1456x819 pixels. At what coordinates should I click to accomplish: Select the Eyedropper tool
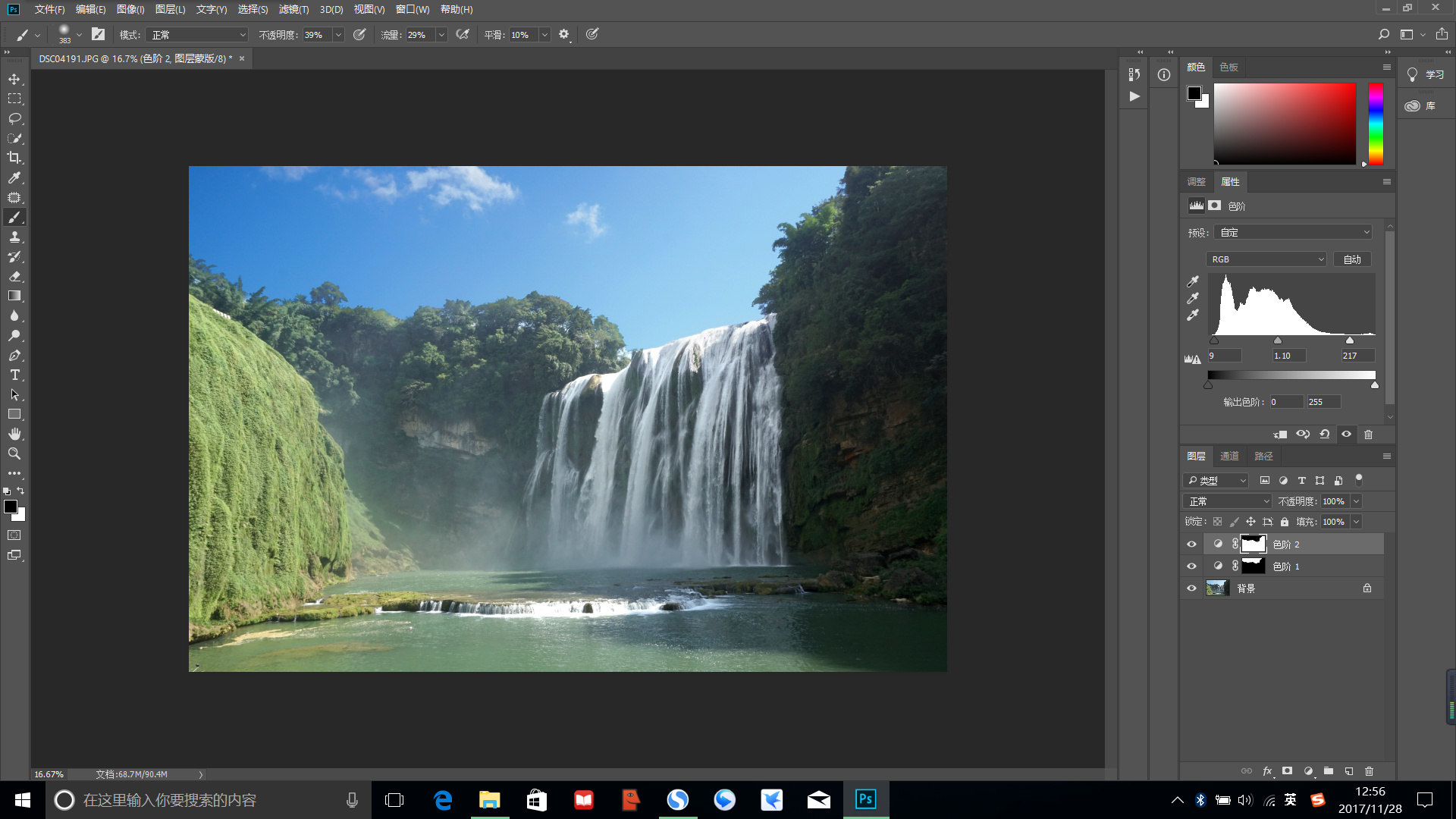click(x=14, y=177)
